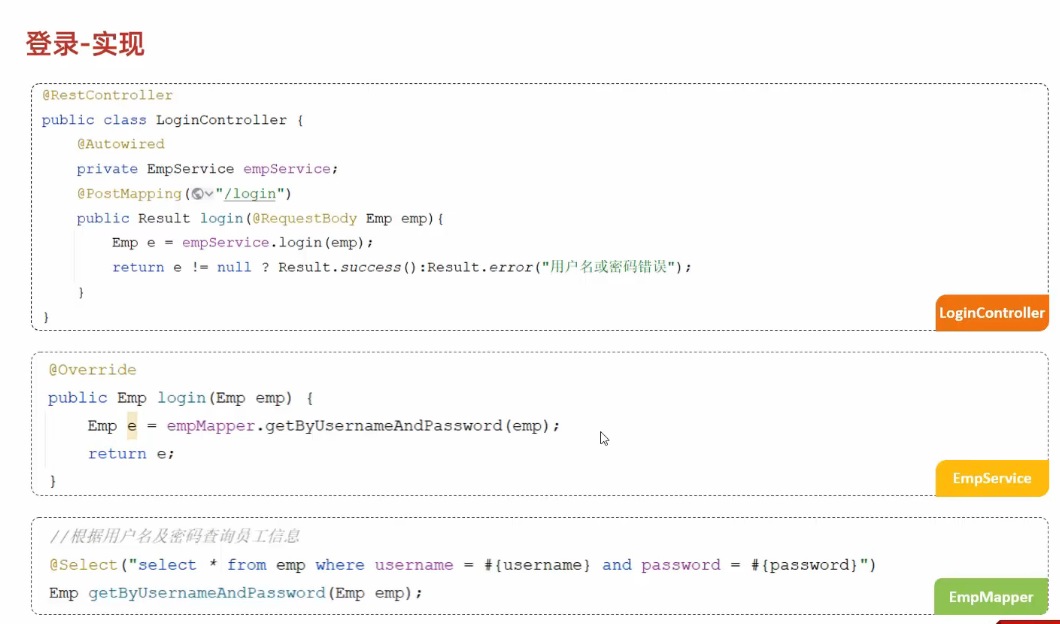The width and height of the screenshot is (1060, 624).
Task: Select the yellow EmpService label
Action: (x=991, y=478)
